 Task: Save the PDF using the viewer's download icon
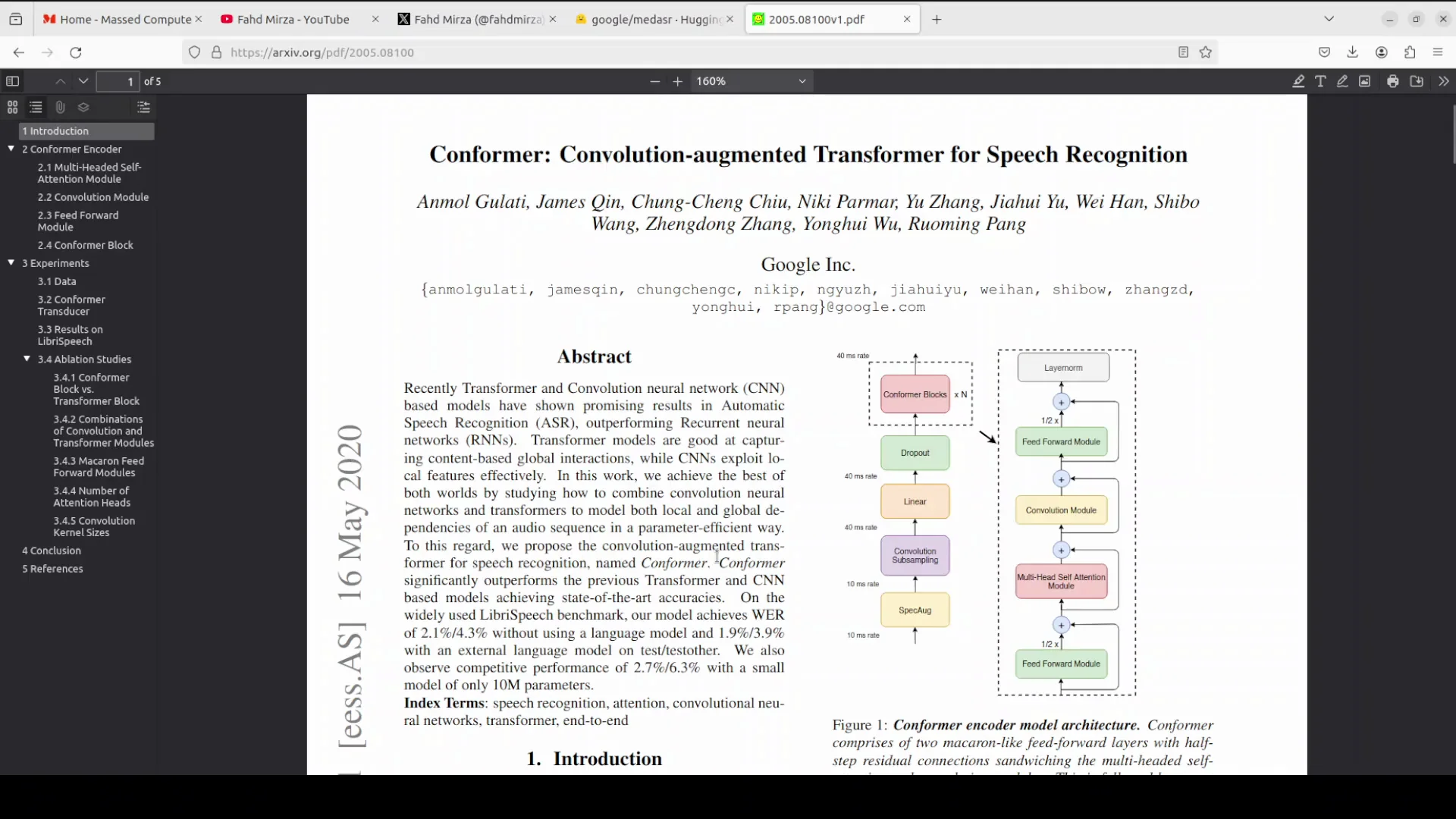point(1417,81)
